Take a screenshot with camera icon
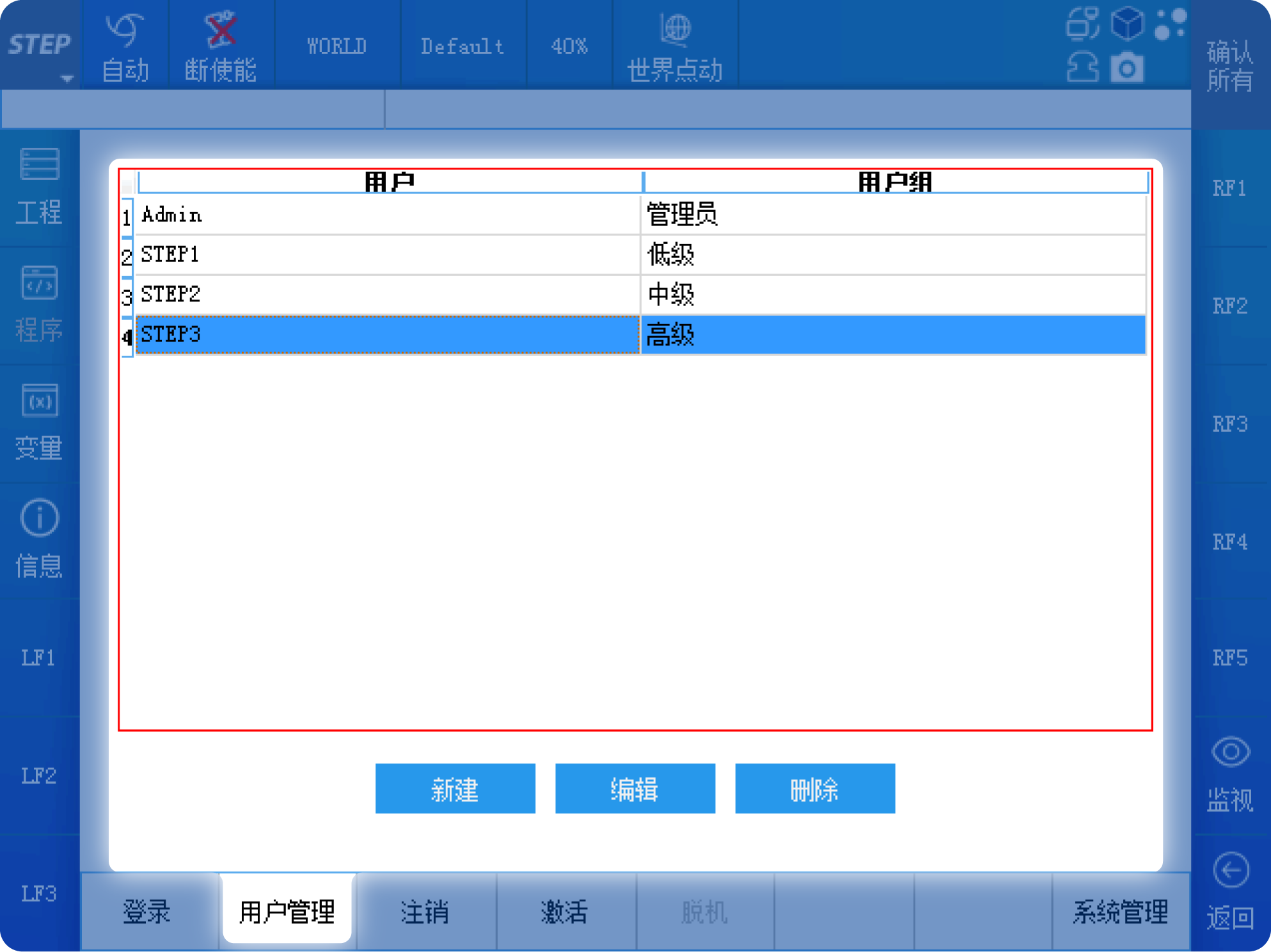The width and height of the screenshot is (1271, 952). (1127, 67)
